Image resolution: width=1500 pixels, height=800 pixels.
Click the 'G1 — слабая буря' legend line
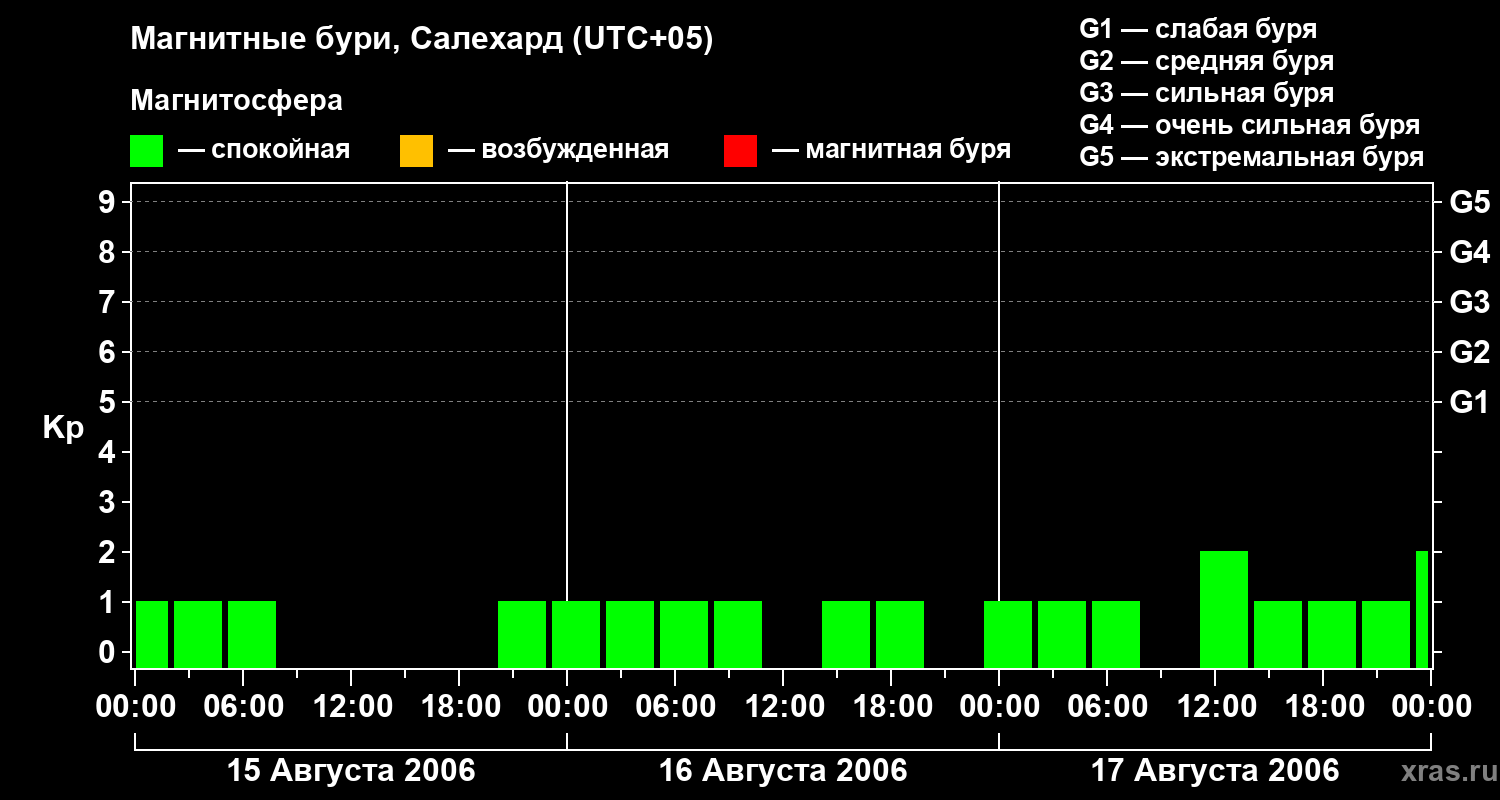pyautogui.click(x=1198, y=29)
